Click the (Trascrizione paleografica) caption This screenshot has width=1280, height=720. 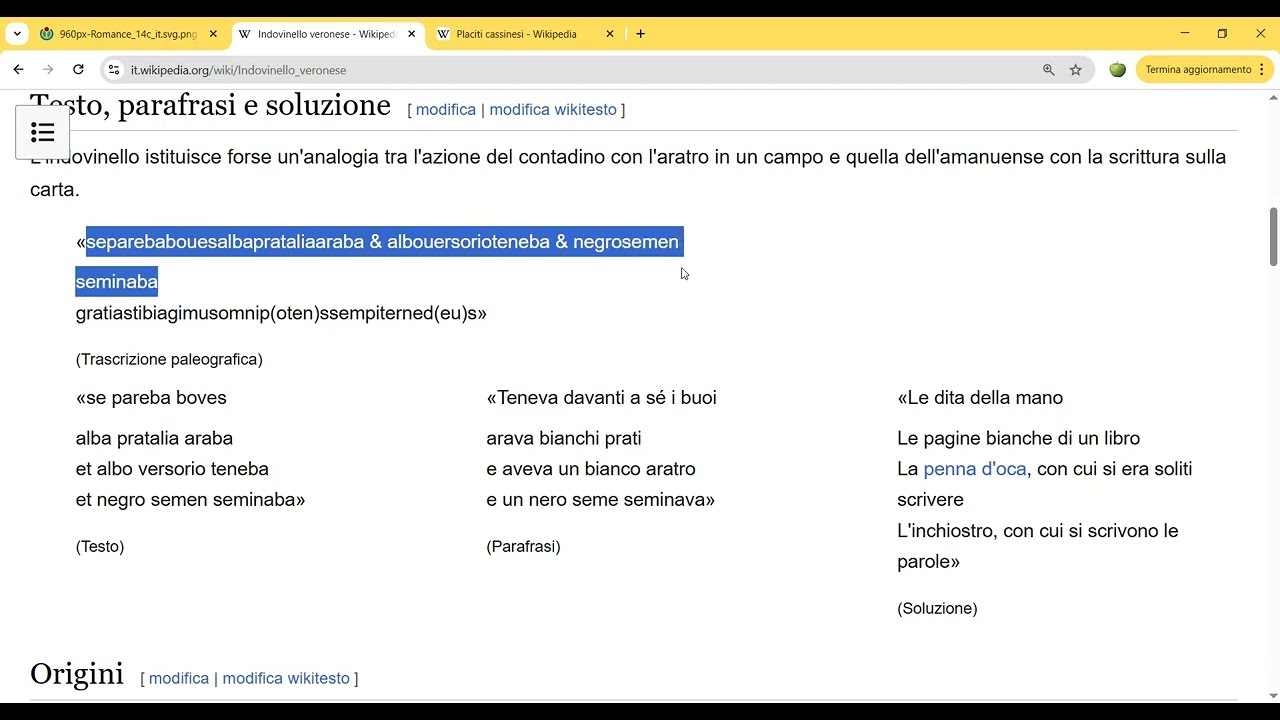(169, 359)
